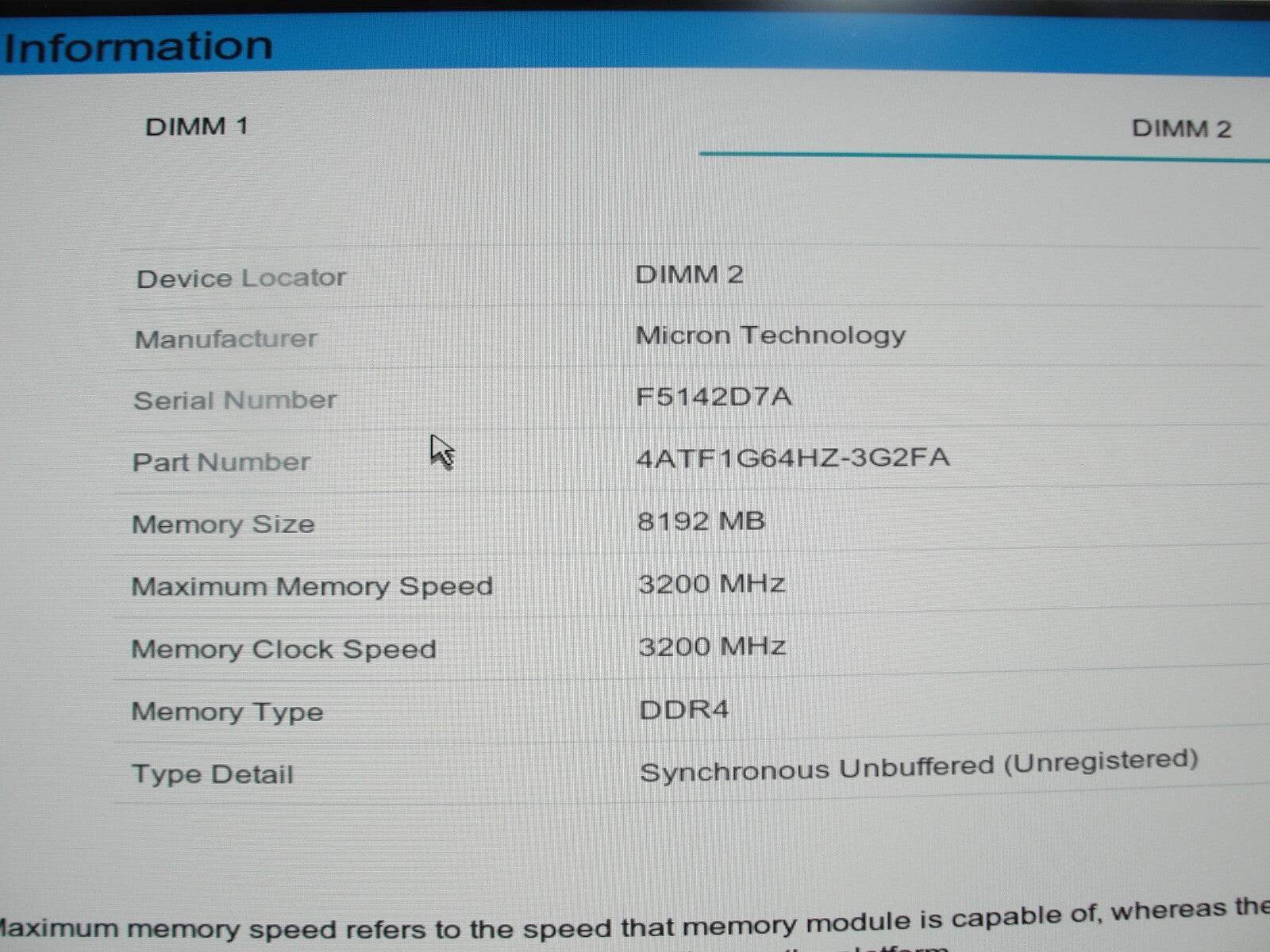Click the 8192 MB memory size value
The width and height of the screenshot is (1270, 952).
pyautogui.click(x=701, y=521)
